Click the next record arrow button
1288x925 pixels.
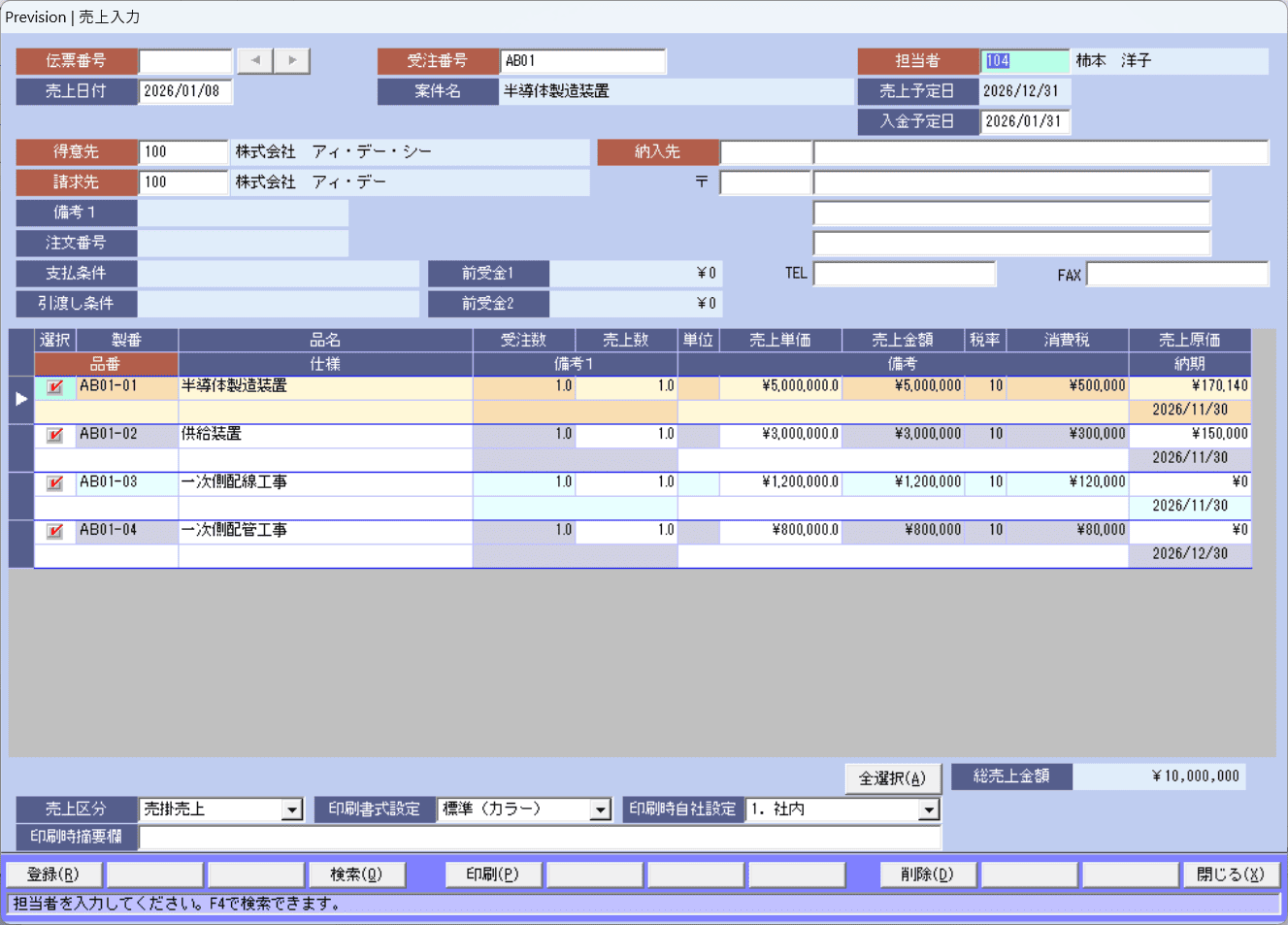click(x=291, y=60)
